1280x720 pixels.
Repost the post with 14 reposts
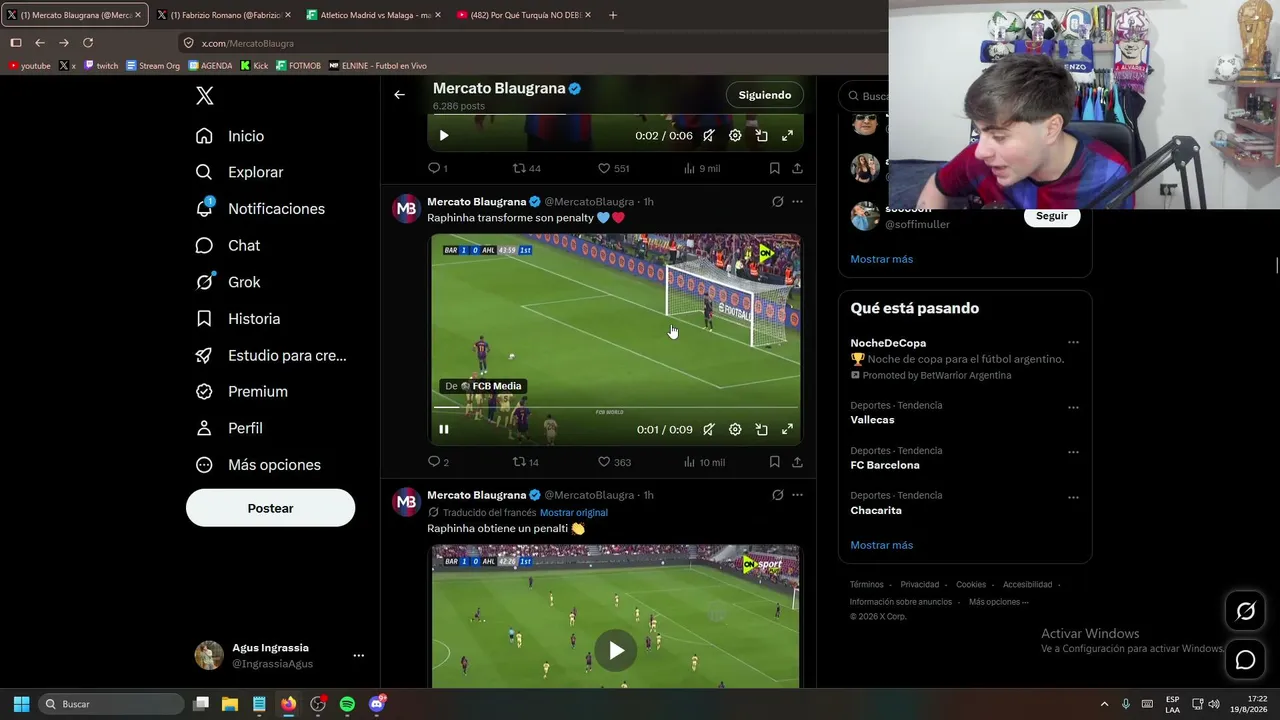click(x=526, y=462)
